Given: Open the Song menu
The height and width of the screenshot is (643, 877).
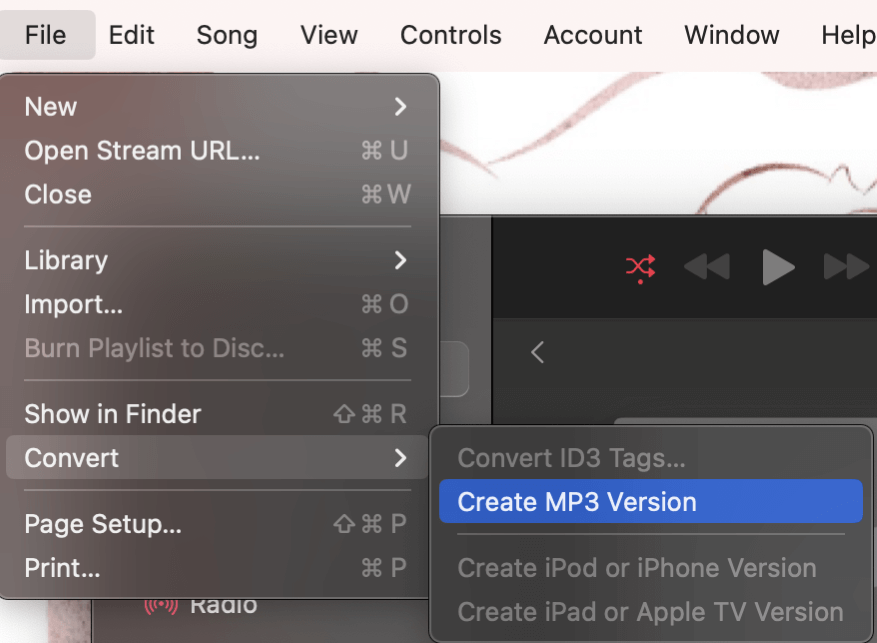Looking at the screenshot, I should [227, 35].
